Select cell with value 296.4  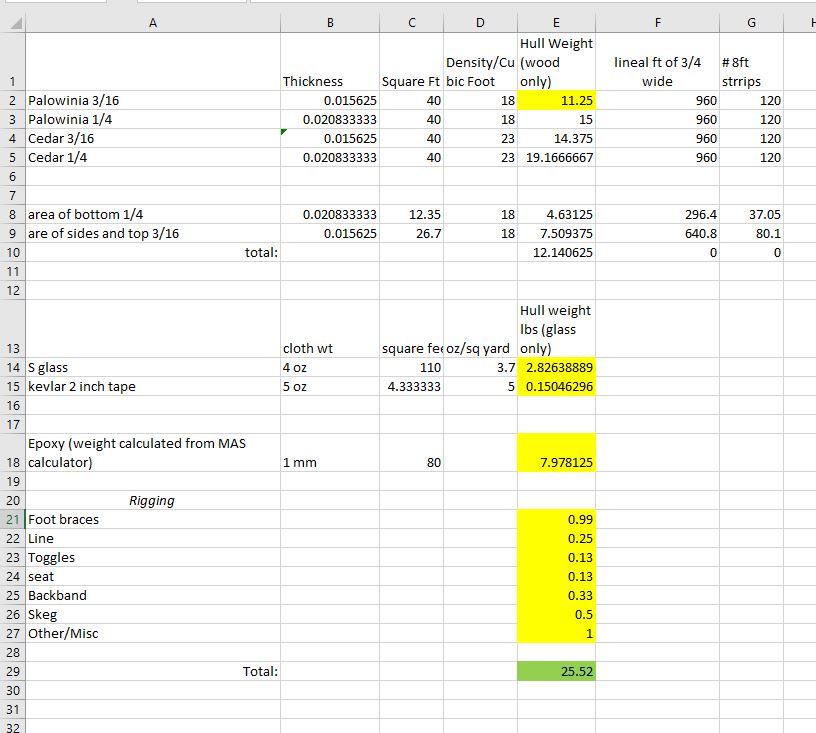point(658,214)
